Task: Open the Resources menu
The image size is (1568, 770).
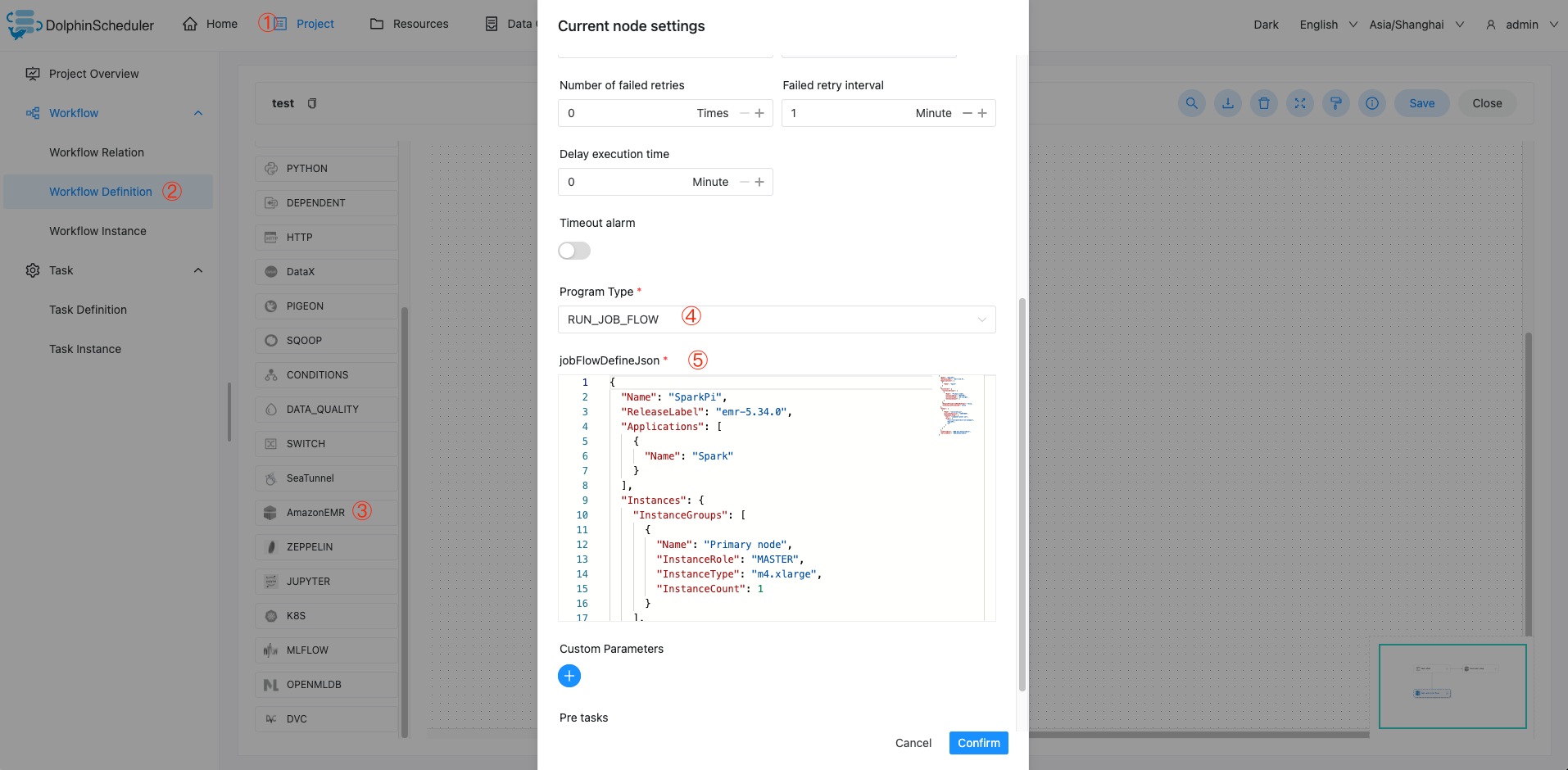Action: coord(410,24)
